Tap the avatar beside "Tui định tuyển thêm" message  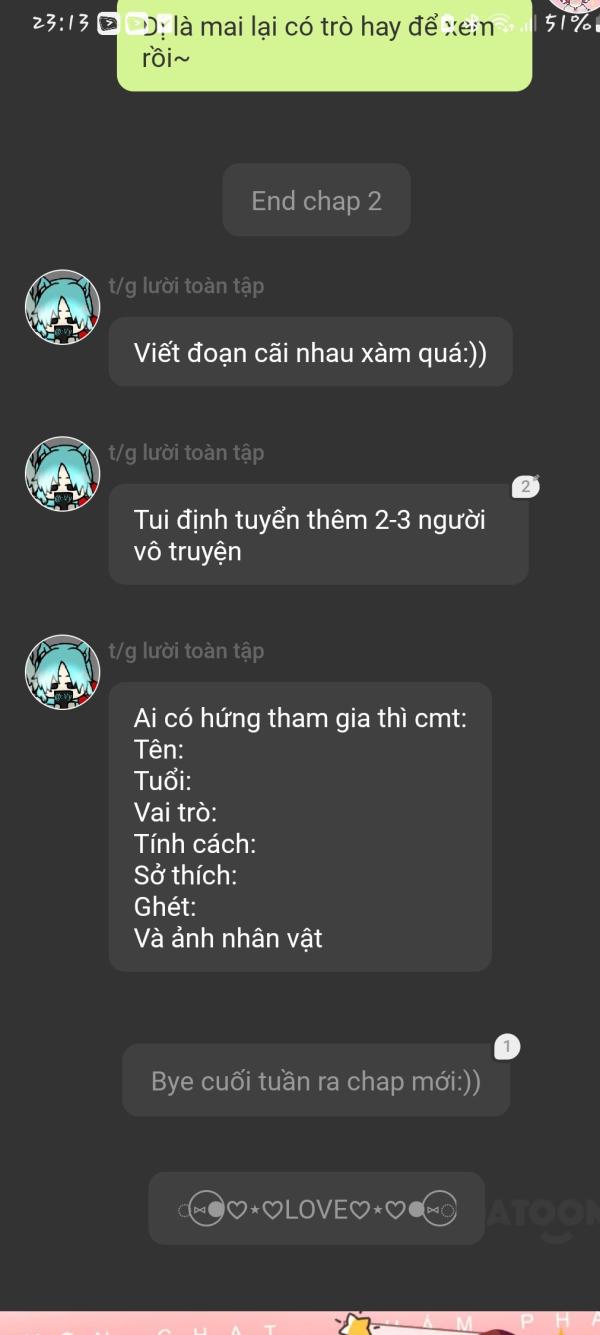click(64, 474)
